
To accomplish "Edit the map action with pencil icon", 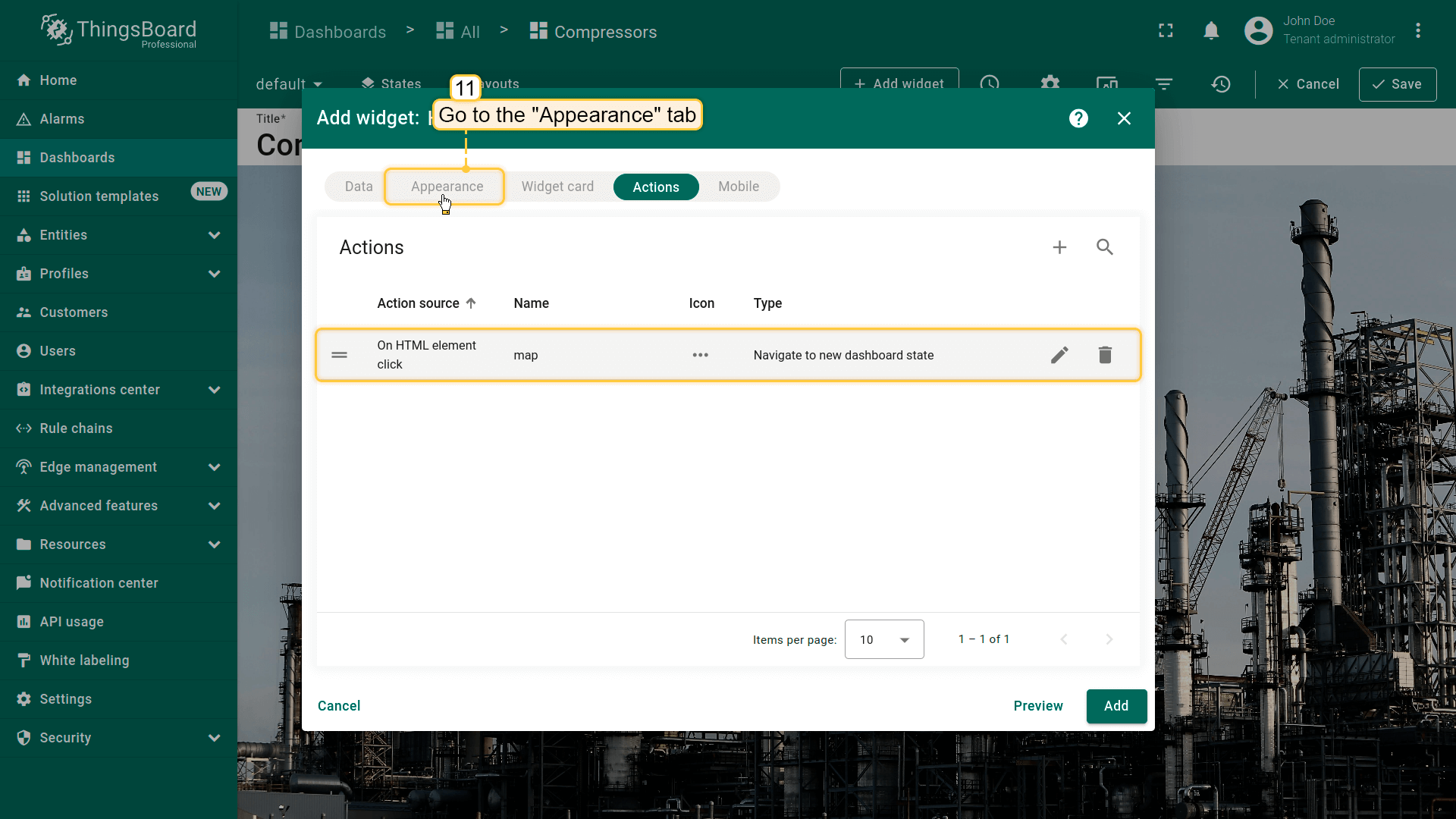I will pos(1059,355).
